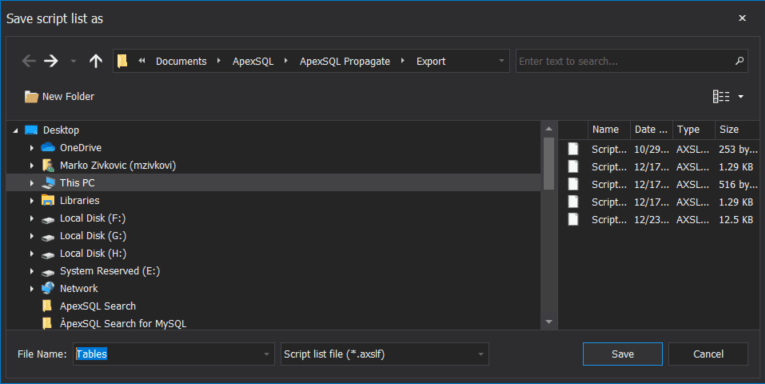Click the search text field
Screen dimensions: 765x384
click(624, 61)
